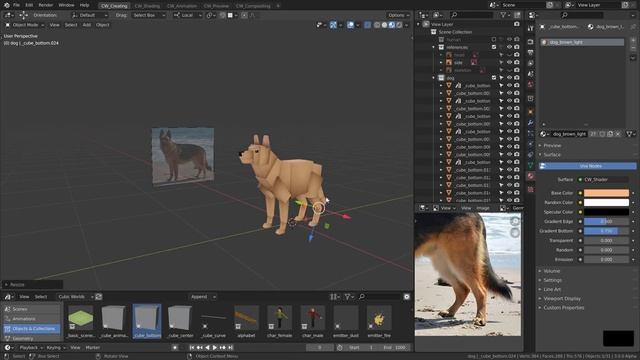Open Blender logo application menu

[x=7, y=5]
